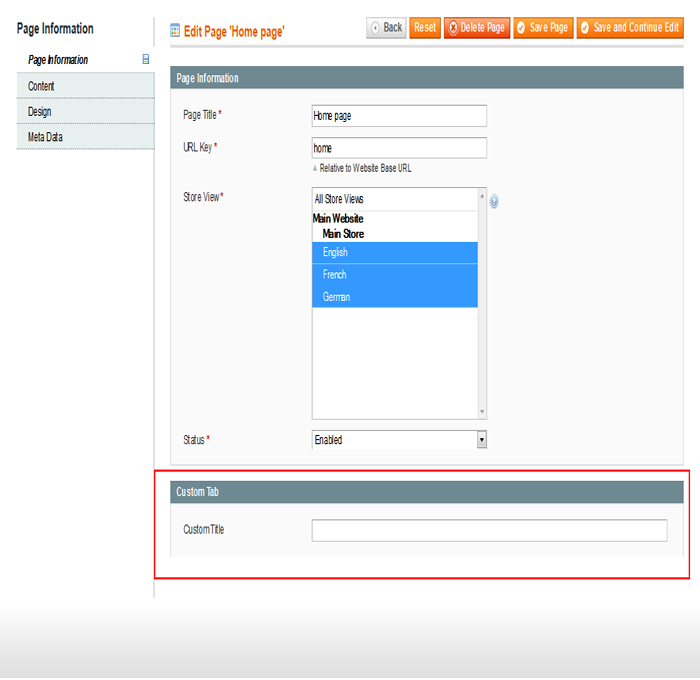The width and height of the screenshot is (700, 680).
Task: Click the Save Page button
Action: pos(543,28)
